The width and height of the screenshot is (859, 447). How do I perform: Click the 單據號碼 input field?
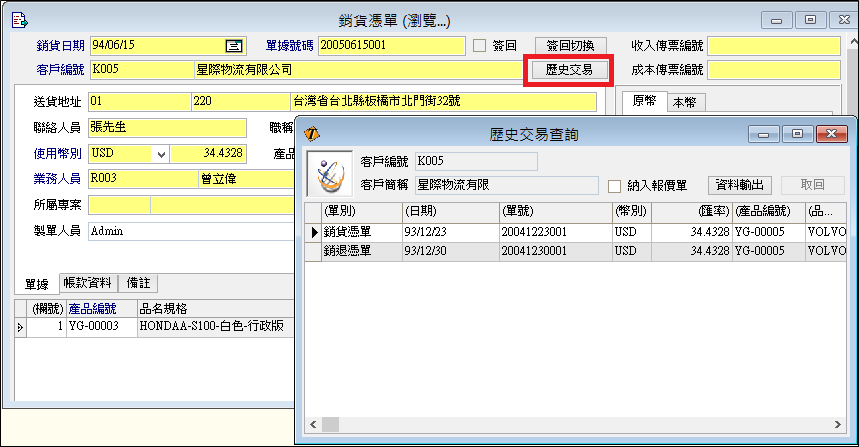[x=392, y=45]
